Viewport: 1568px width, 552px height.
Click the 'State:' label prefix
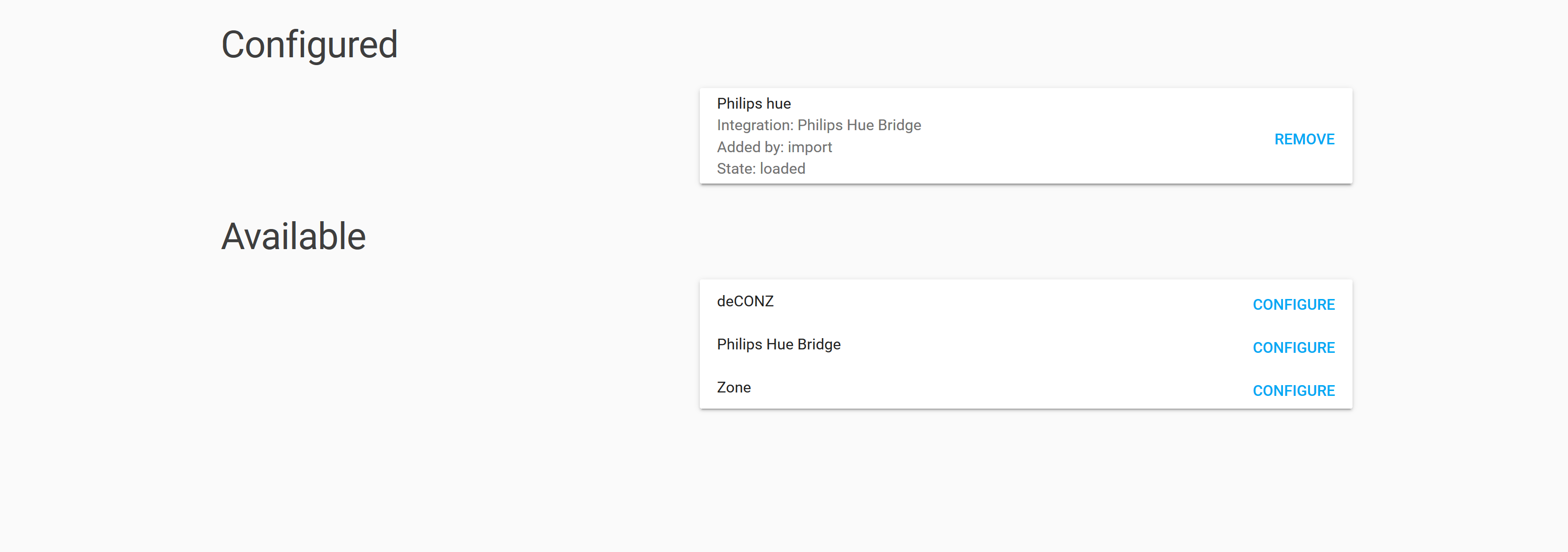coord(736,168)
